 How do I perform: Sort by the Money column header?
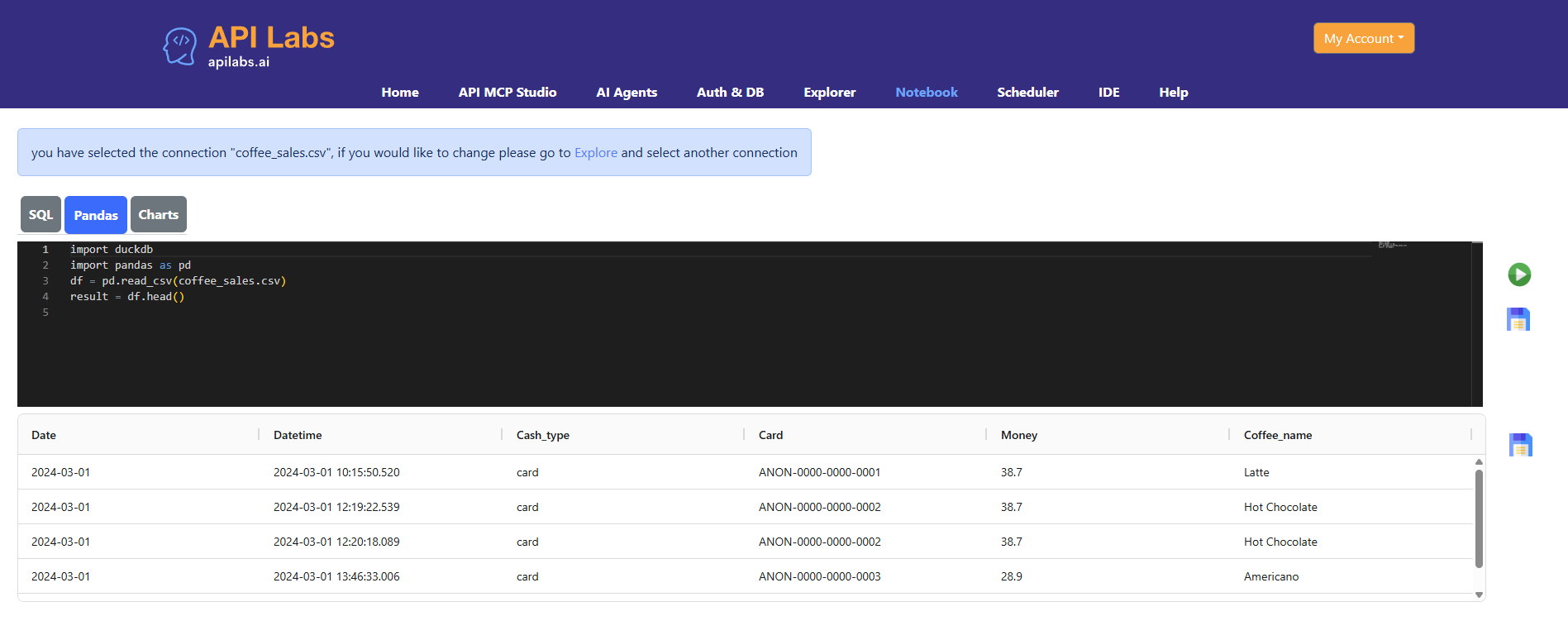[1019, 435]
